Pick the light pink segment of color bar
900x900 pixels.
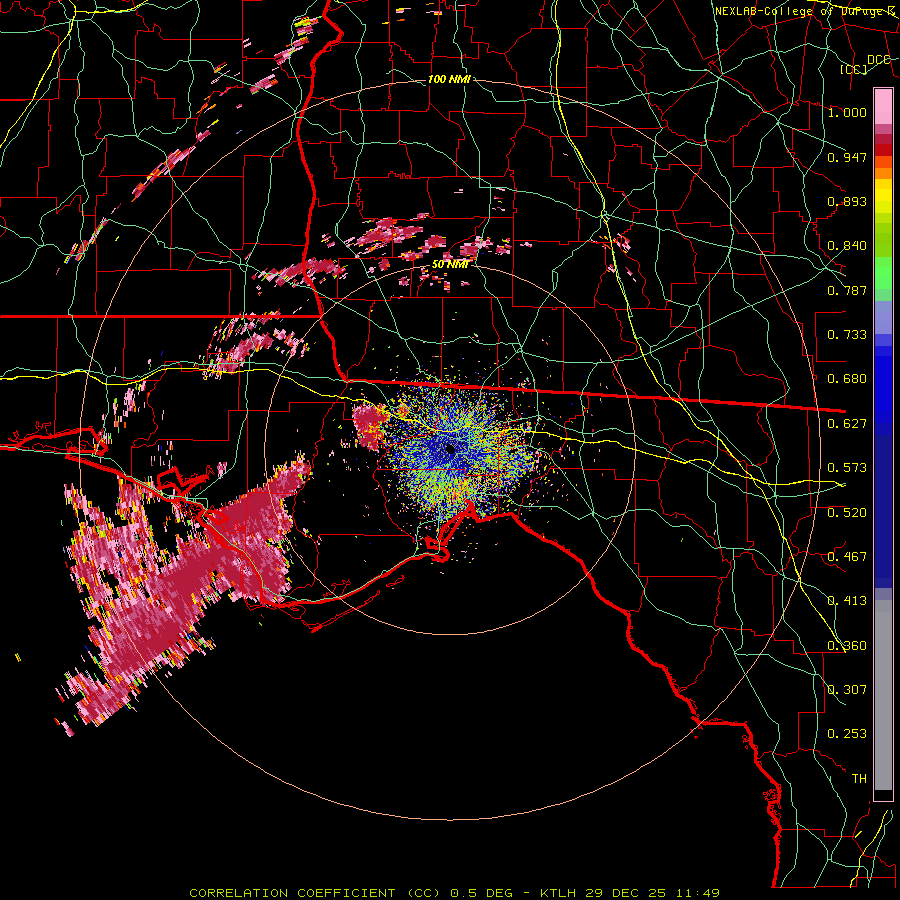tap(883, 106)
